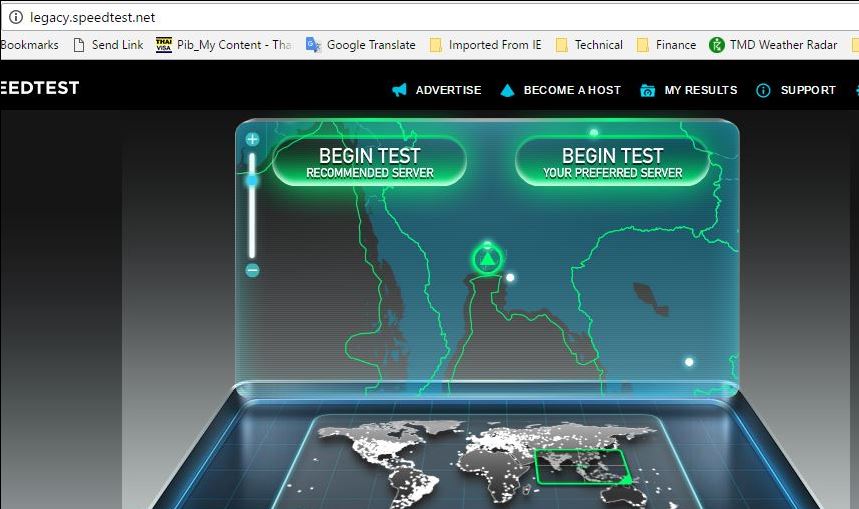Image resolution: width=859 pixels, height=509 pixels.
Task: Click the Technical folder icon
Action: point(562,45)
